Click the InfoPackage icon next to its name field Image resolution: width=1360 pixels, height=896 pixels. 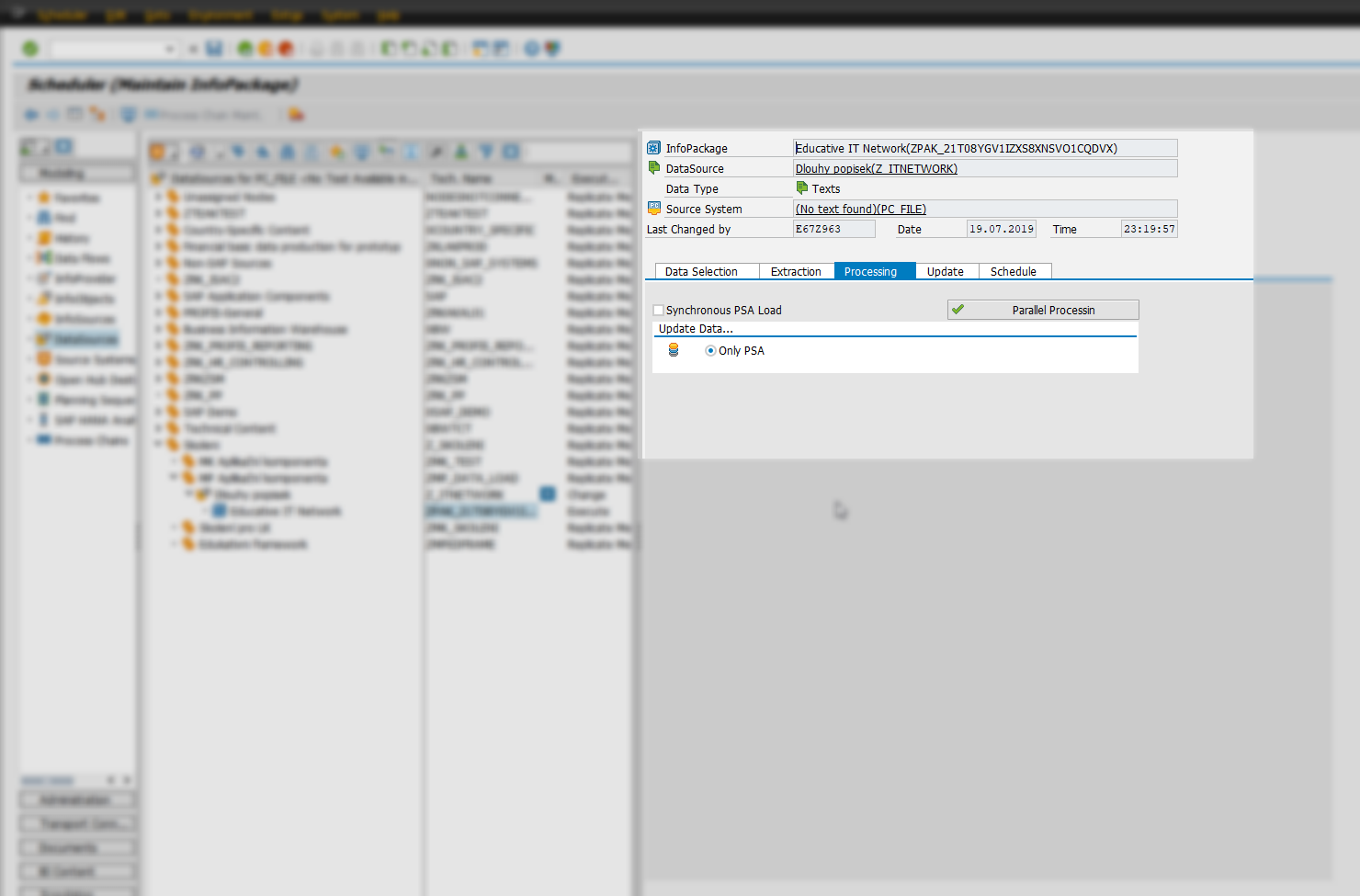click(652, 147)
